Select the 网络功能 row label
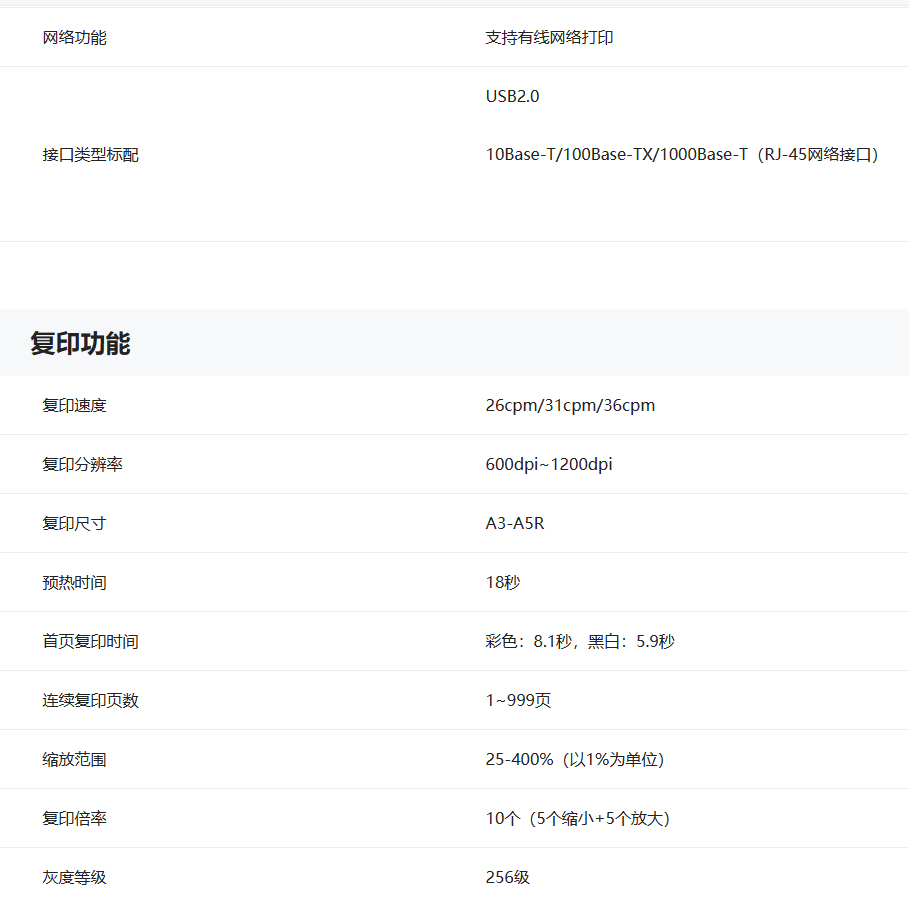 click(74, 38)
